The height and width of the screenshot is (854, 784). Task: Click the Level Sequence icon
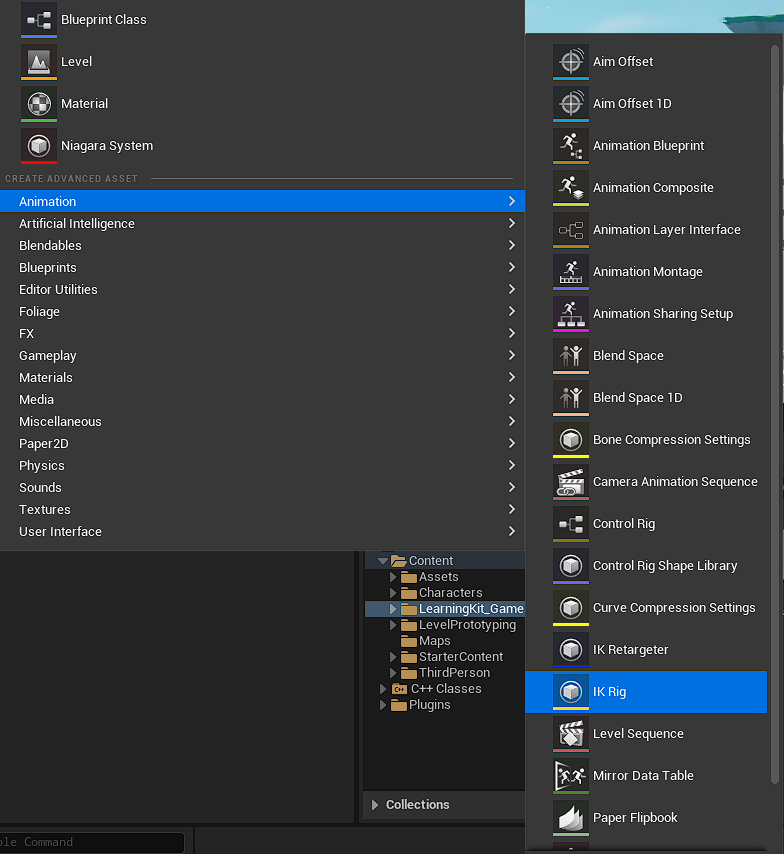tap(570, 733)
